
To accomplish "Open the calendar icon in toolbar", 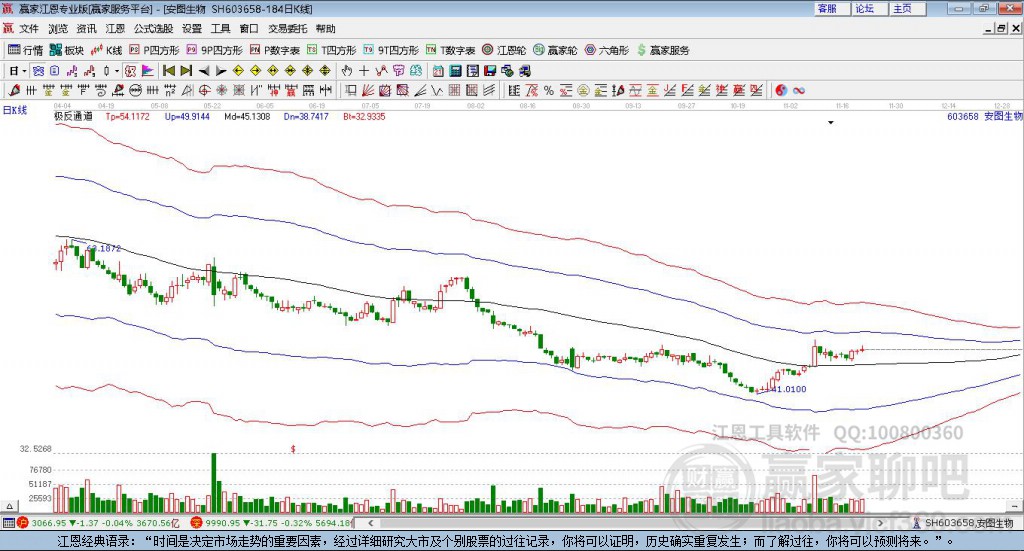I will tap(438, 71).
